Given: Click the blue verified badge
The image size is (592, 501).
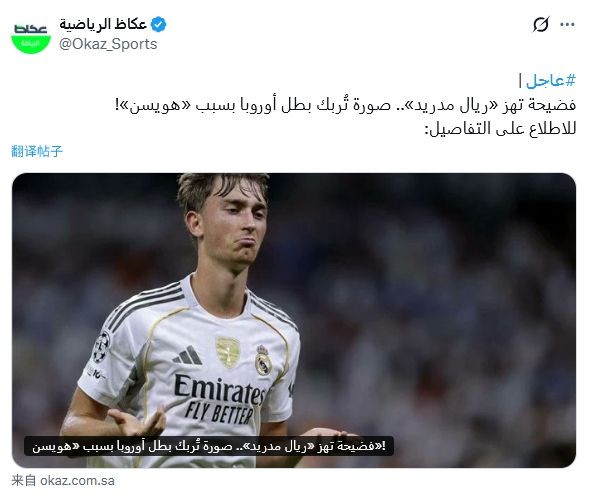Looking at the screenshot, I should (x=158, y=25).
